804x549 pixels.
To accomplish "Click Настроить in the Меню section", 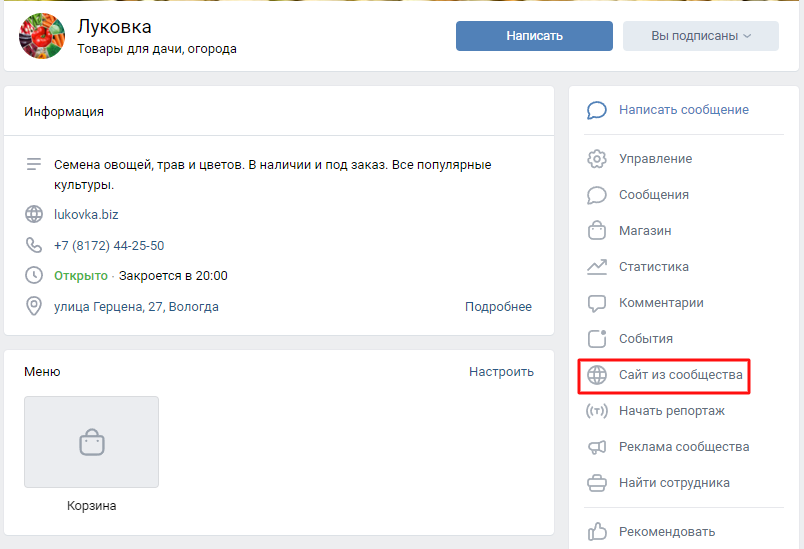I will [x=501, y=372].
